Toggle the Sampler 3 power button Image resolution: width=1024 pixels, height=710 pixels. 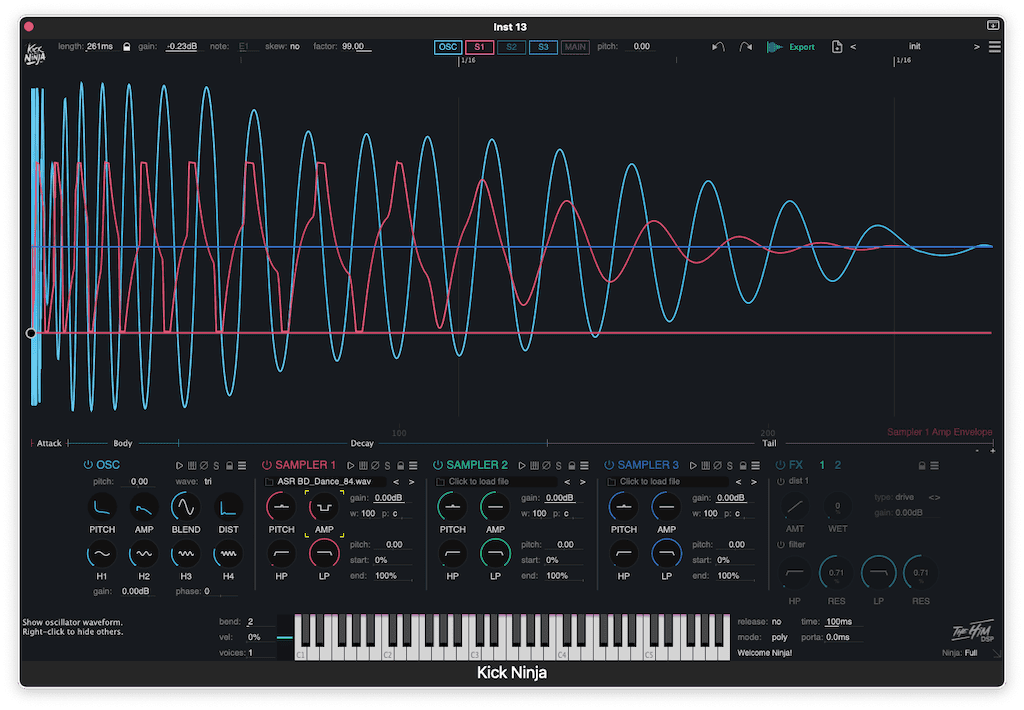(609, 465)
